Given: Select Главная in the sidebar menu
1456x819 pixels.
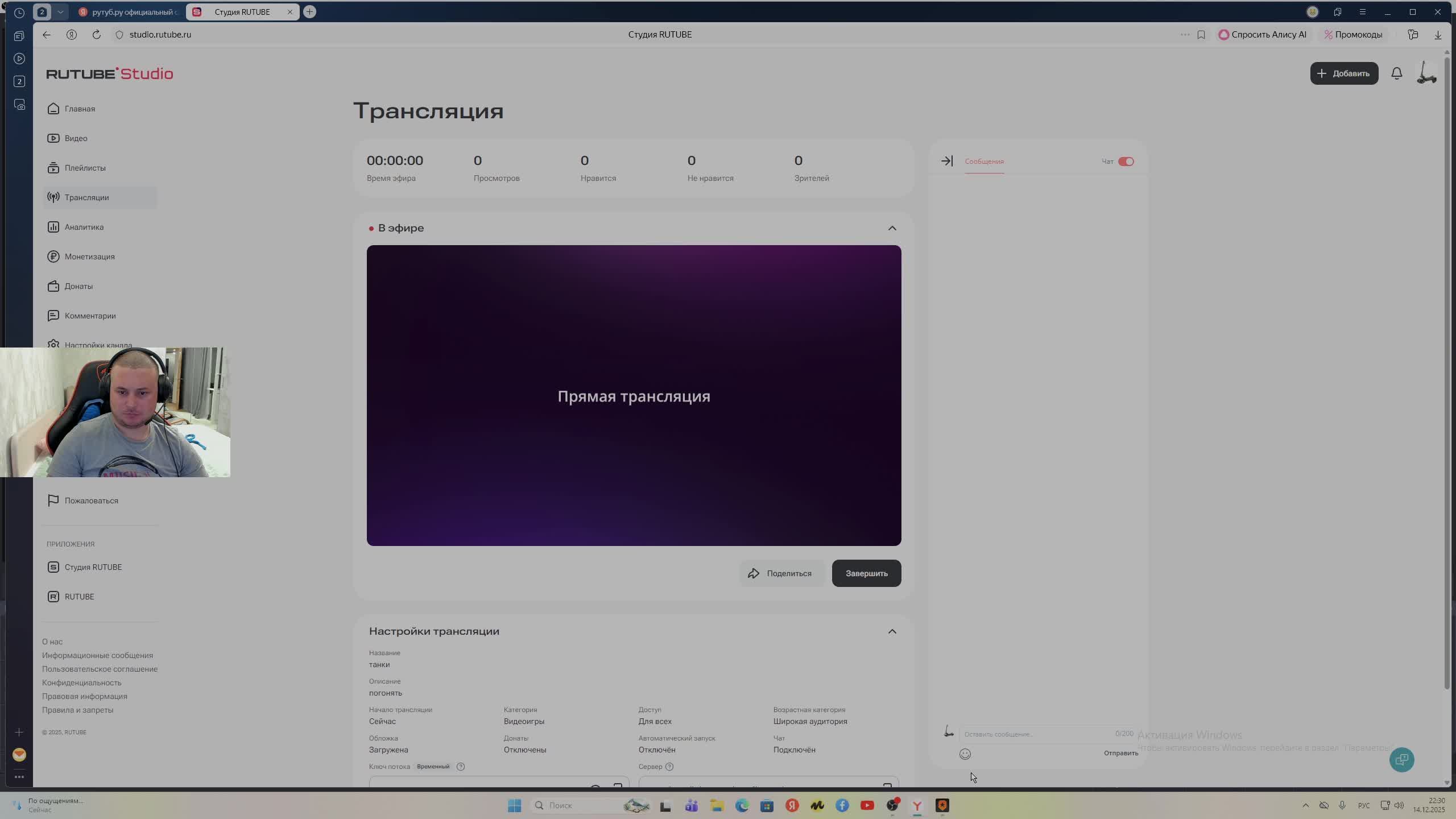Looking at the screenshot, I should click(x=80, y=109).
